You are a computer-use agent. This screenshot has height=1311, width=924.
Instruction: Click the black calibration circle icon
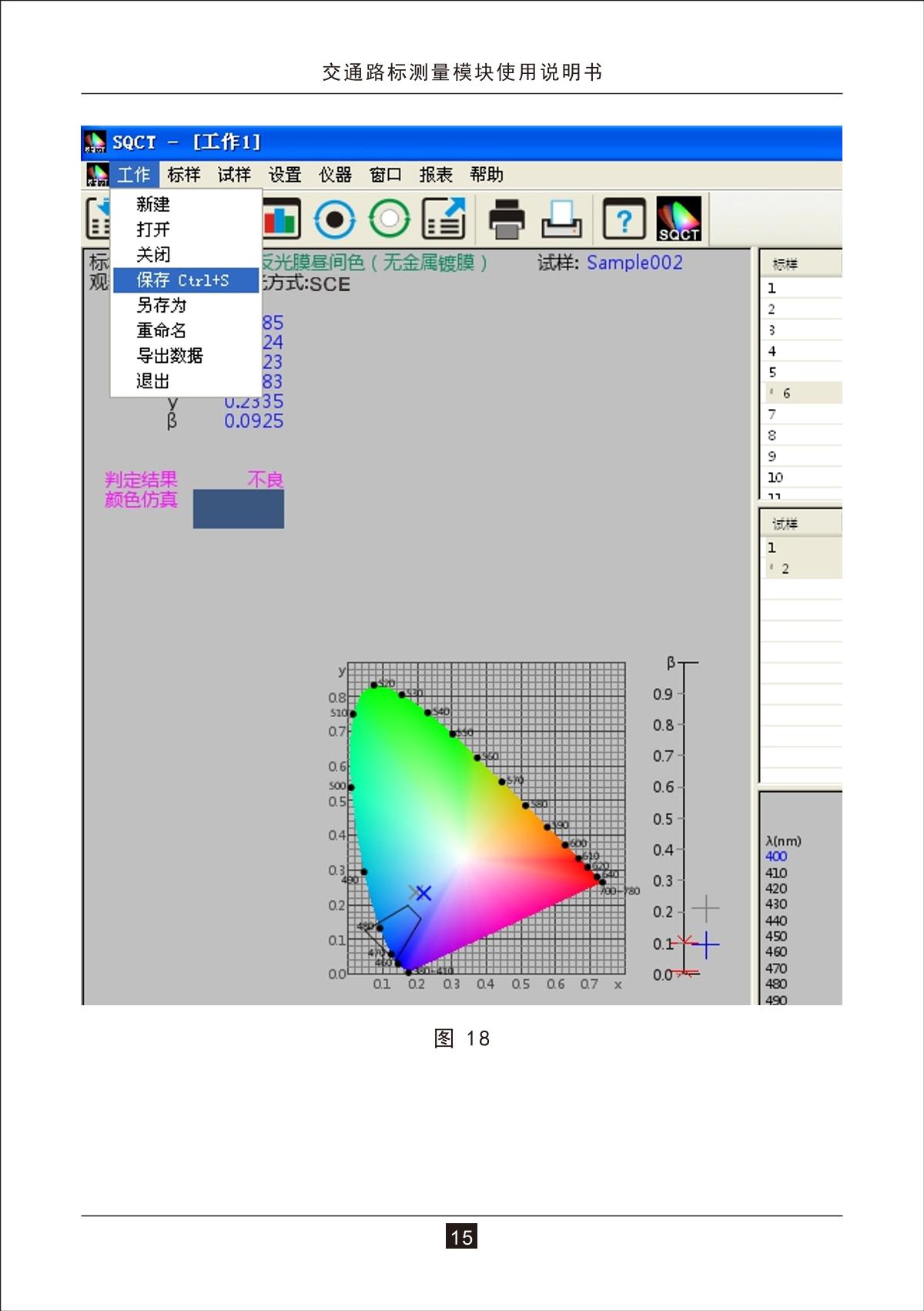coord(335,220)
